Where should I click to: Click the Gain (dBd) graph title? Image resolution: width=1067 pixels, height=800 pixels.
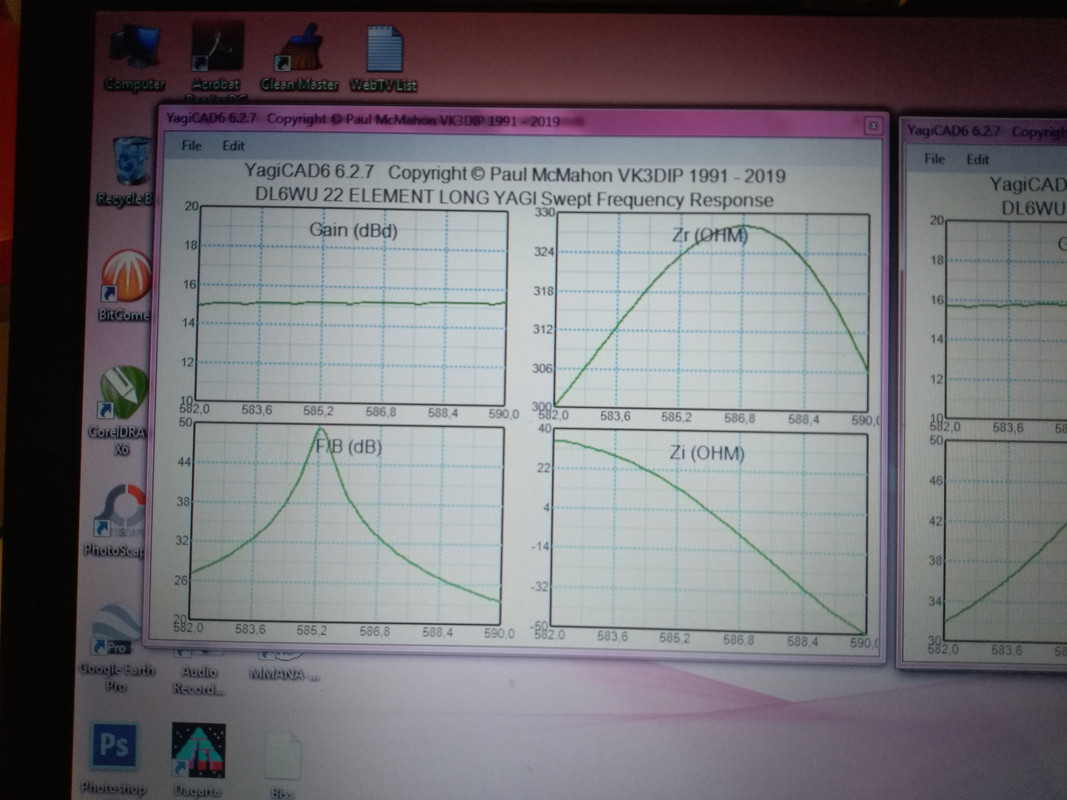click(353, 230)
